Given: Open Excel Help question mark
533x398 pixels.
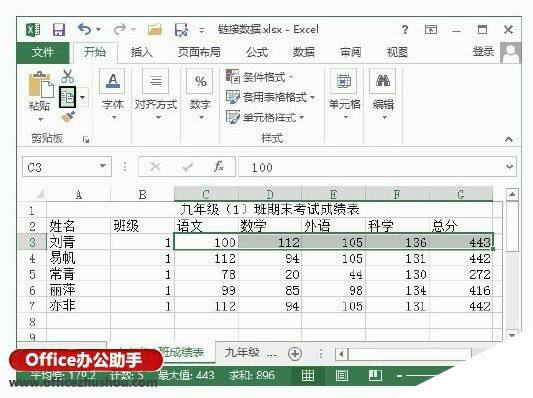Looking at the screenshot, I should pos(405,30).
